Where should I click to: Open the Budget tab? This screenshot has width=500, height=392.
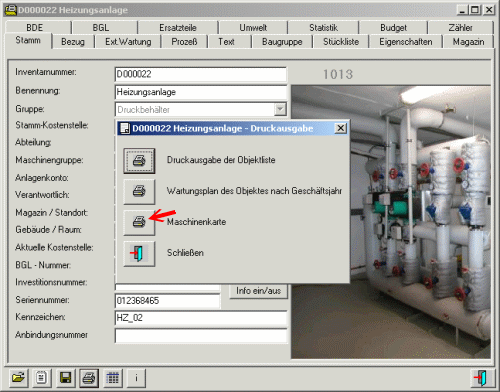[393, 27]
